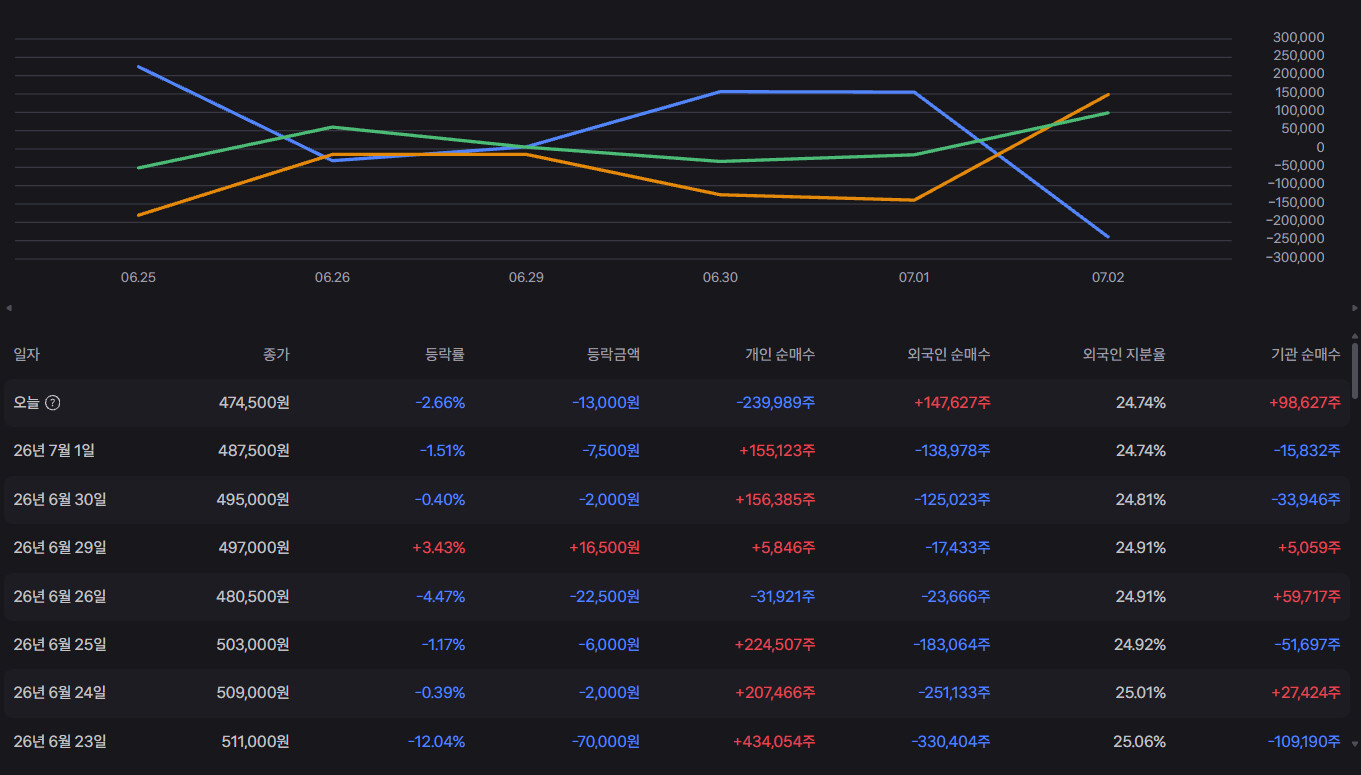This screenshot has height=775, width=1361.
Task: Click the -2.66% change rate
Action: [x=440, y=403]
